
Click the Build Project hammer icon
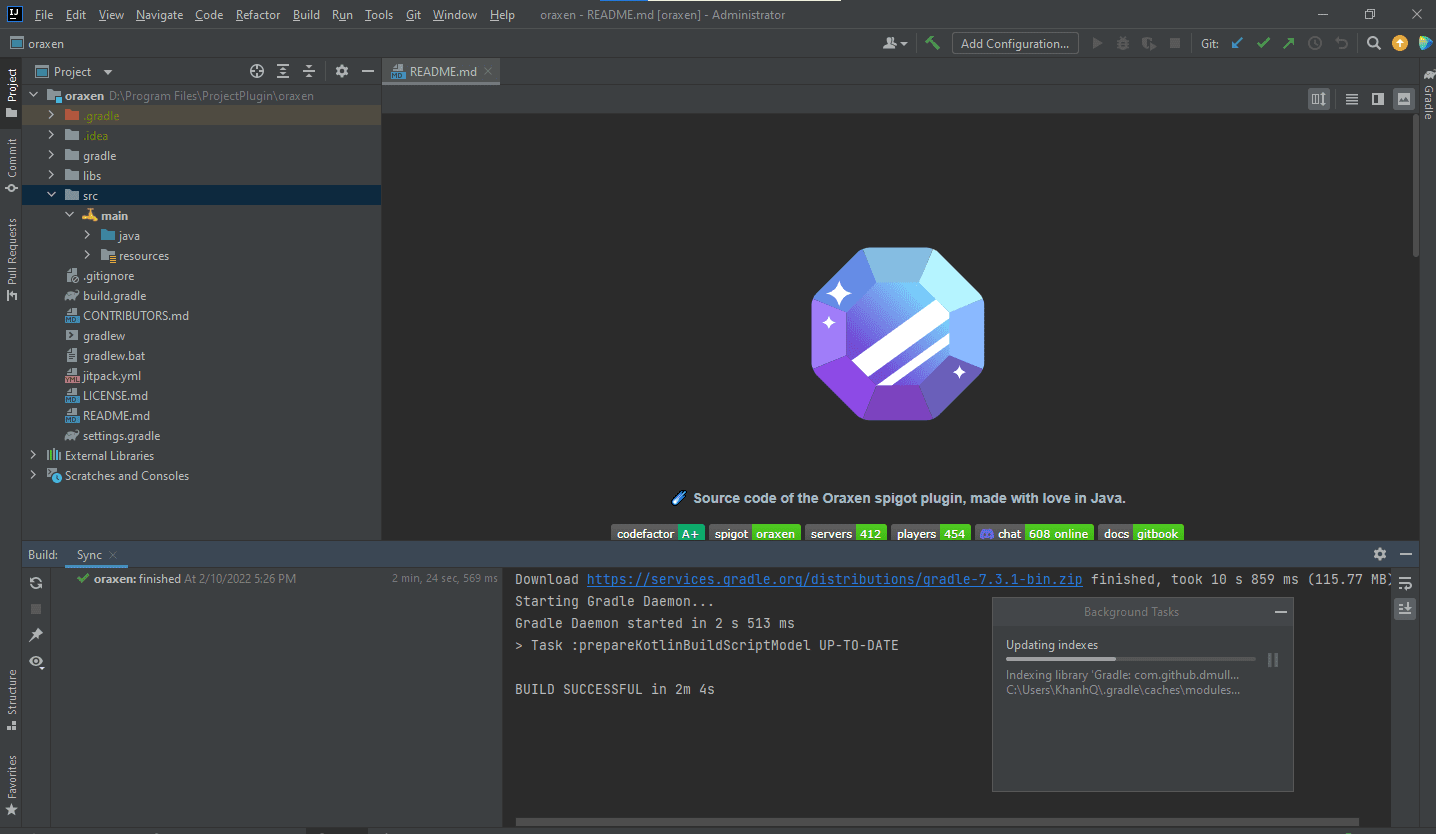[932, 43]
